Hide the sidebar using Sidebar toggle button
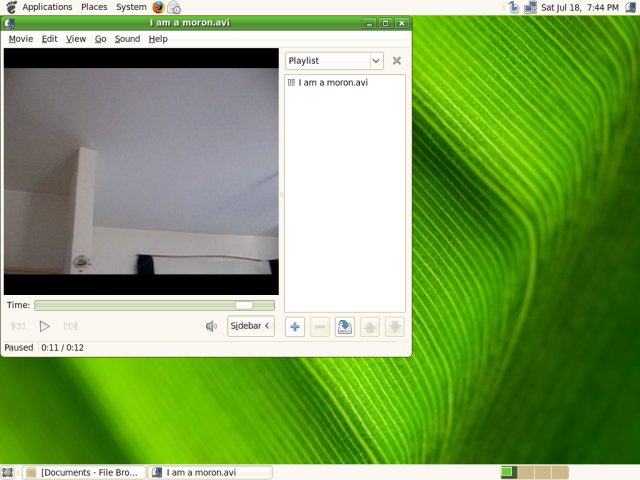Image resolution: width=640 pixels, height=480 pixels. pyautogui.click(x=251, y=326)
